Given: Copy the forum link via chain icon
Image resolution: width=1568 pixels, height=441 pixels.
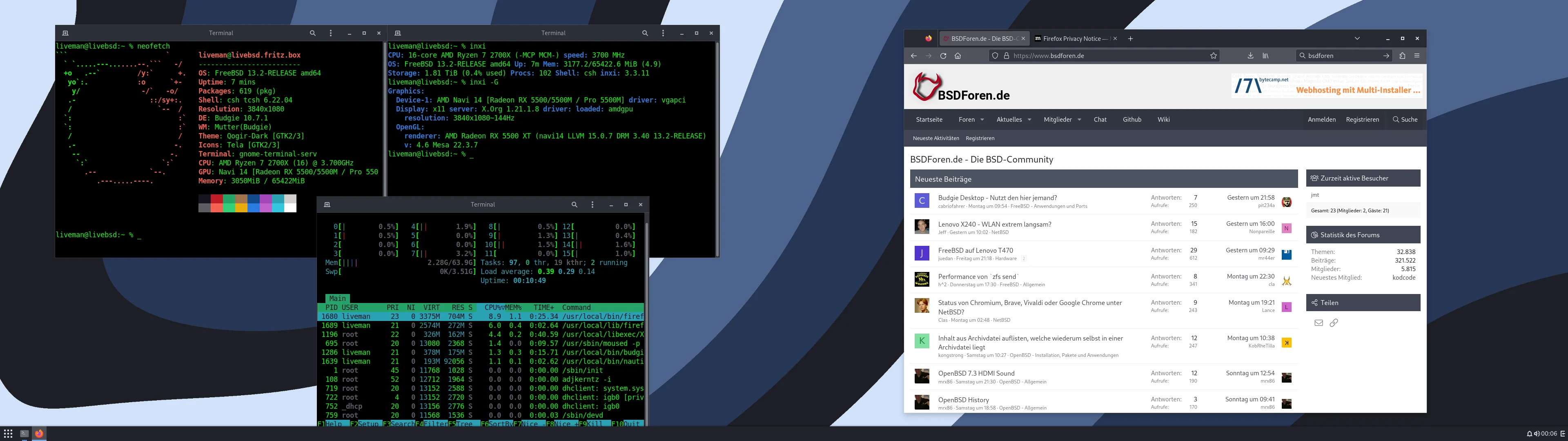Looking at the screenshot, I should pyautogui.click(x=1334, y=323).
